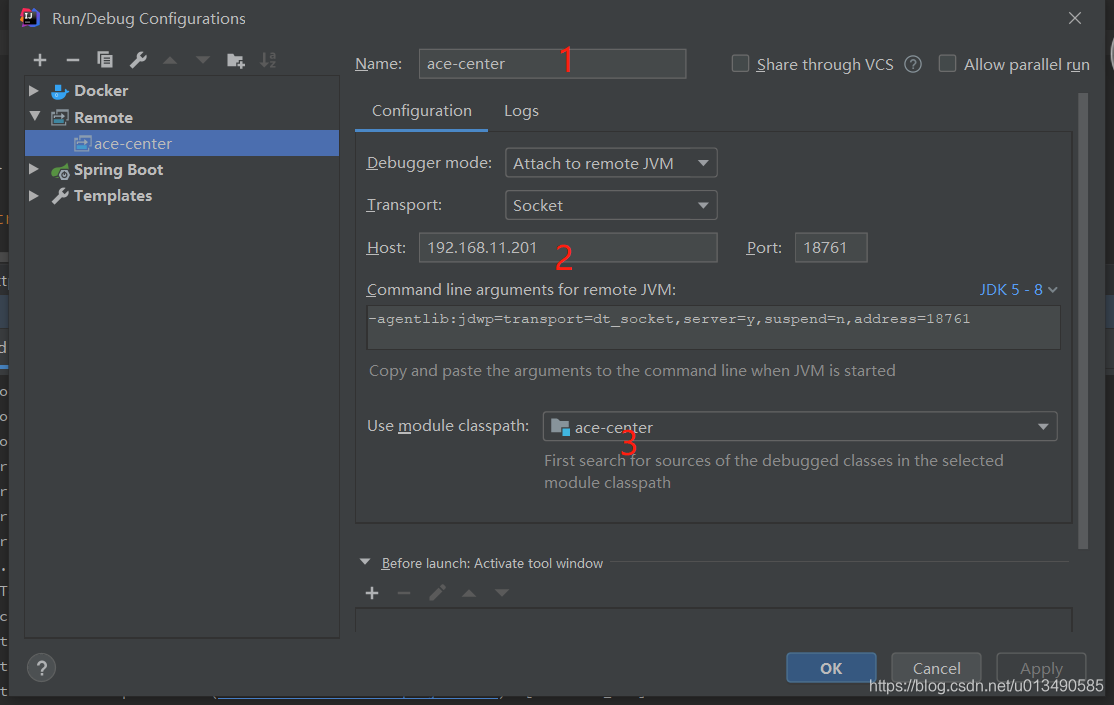Expand the Spring Boot tree node

33,169
